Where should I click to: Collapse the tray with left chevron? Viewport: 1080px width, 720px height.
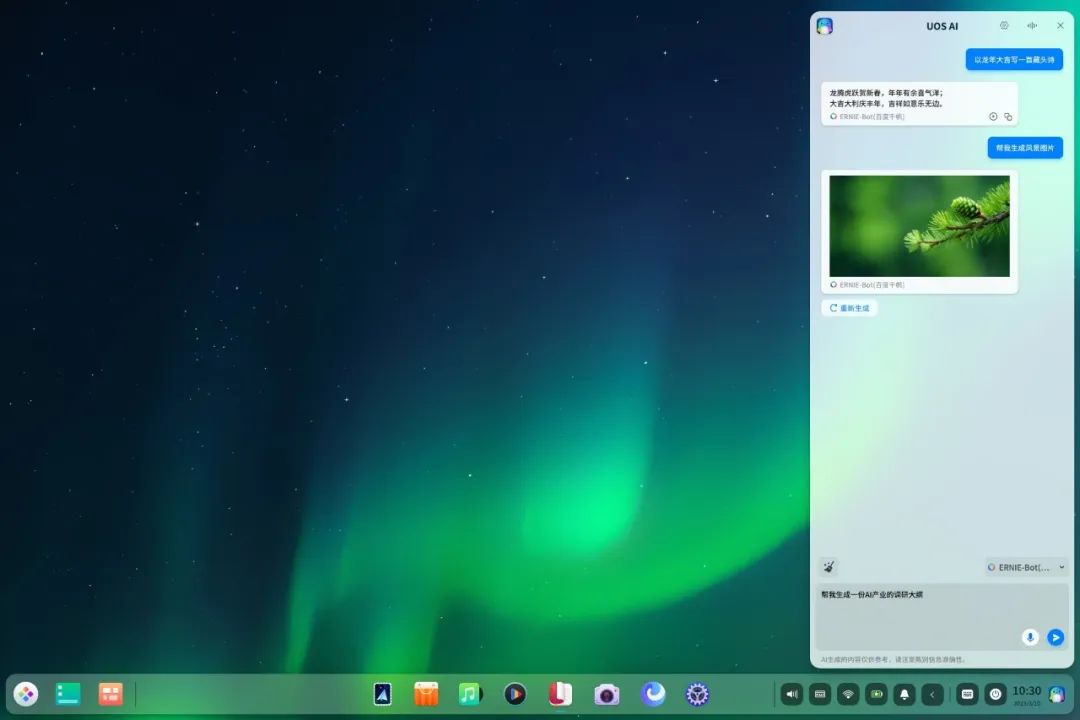click(932, 694)
